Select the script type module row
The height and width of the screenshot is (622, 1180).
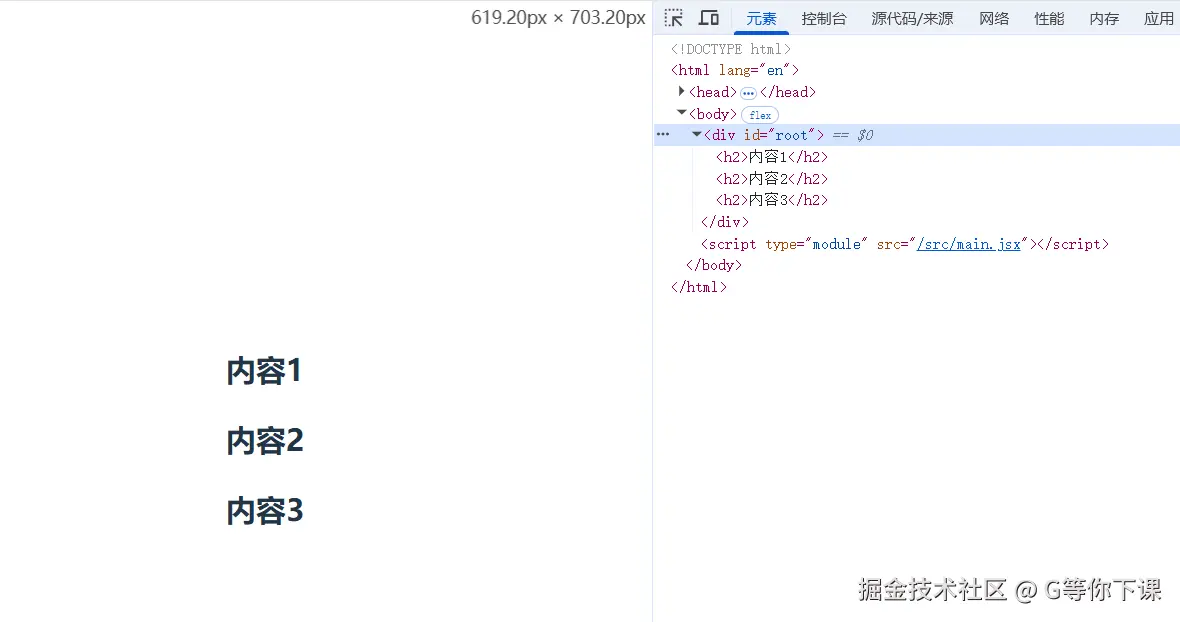905,244
